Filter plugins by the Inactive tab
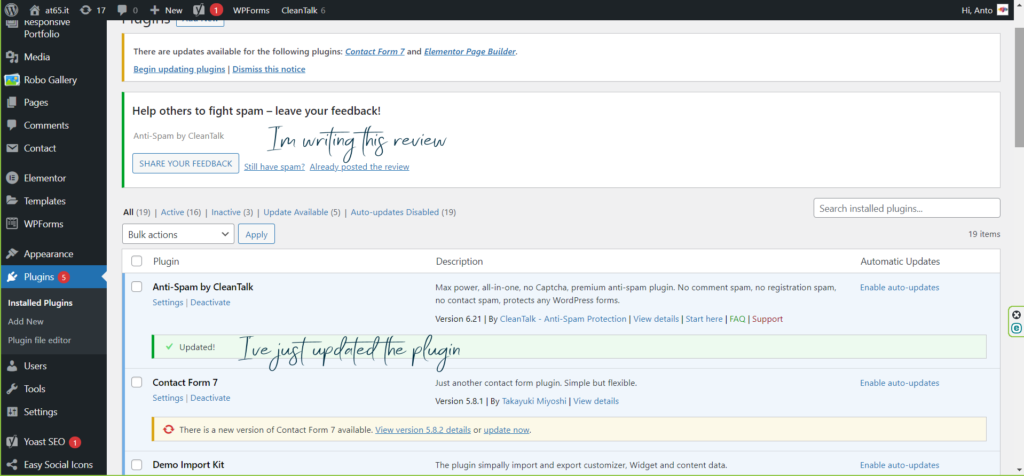This screenshot has width=1024, height=476. point(226,212)
